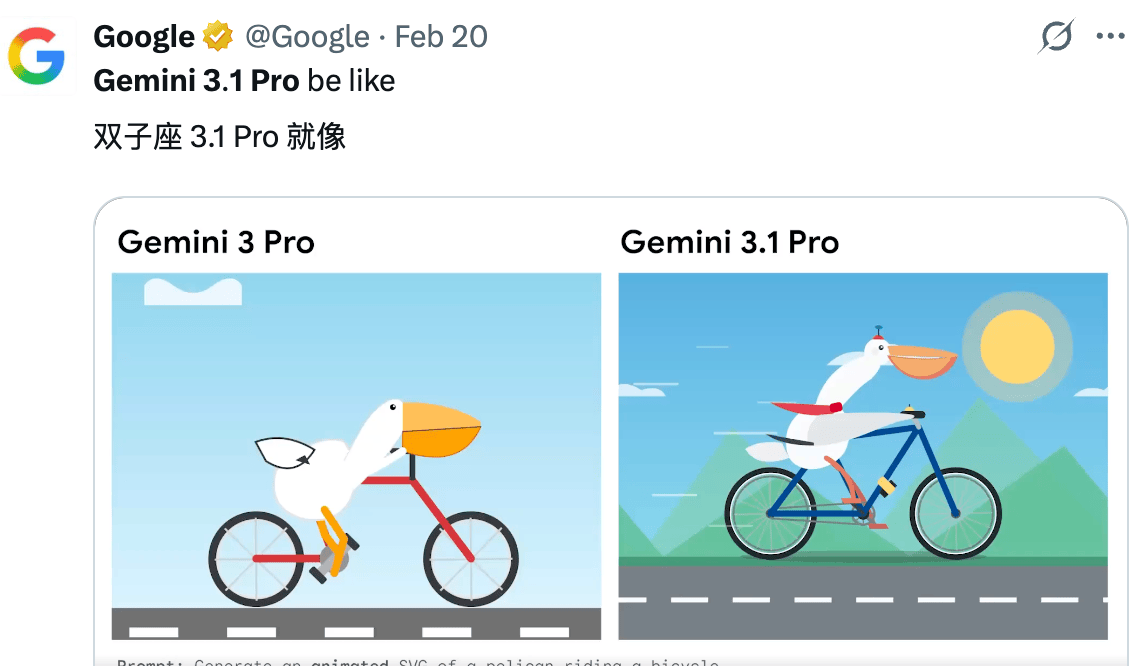Image resolution: width=1140 pixels, height=666 pixels.
Task: Click the white cloud in the left image
Action: 193,292
